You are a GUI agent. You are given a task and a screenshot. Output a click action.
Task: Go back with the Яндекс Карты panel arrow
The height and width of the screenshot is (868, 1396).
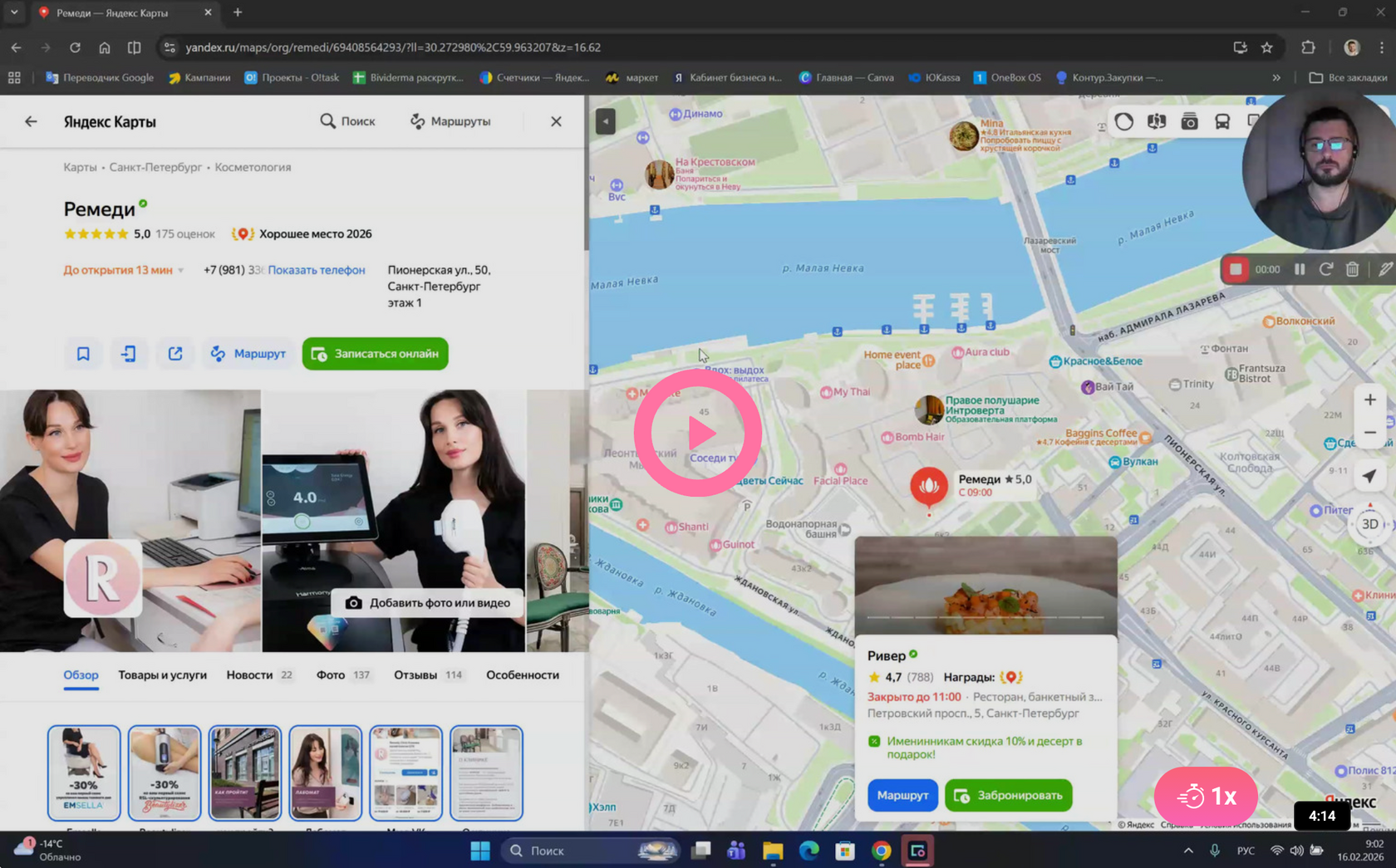pos(31,121)
